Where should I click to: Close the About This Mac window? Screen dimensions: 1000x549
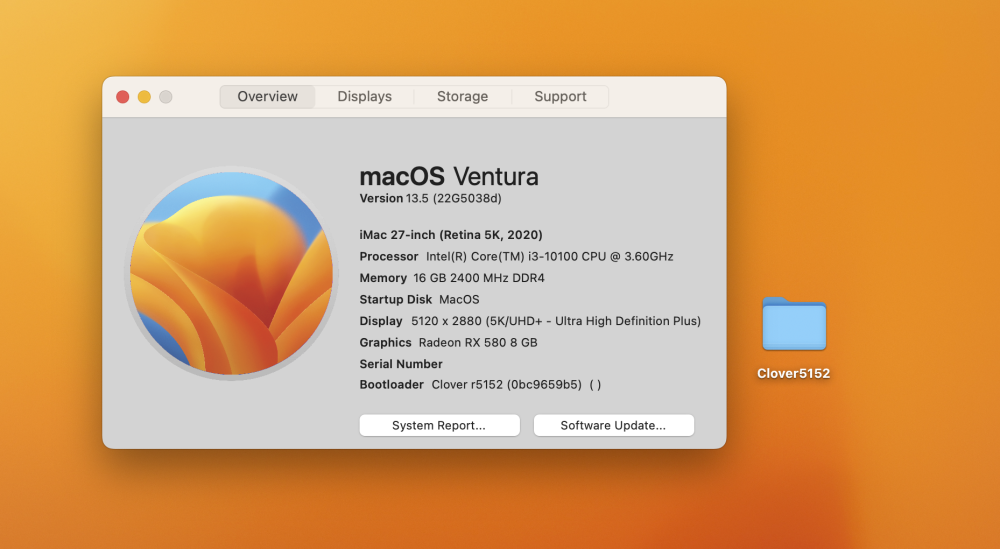[x=122, y=97]
